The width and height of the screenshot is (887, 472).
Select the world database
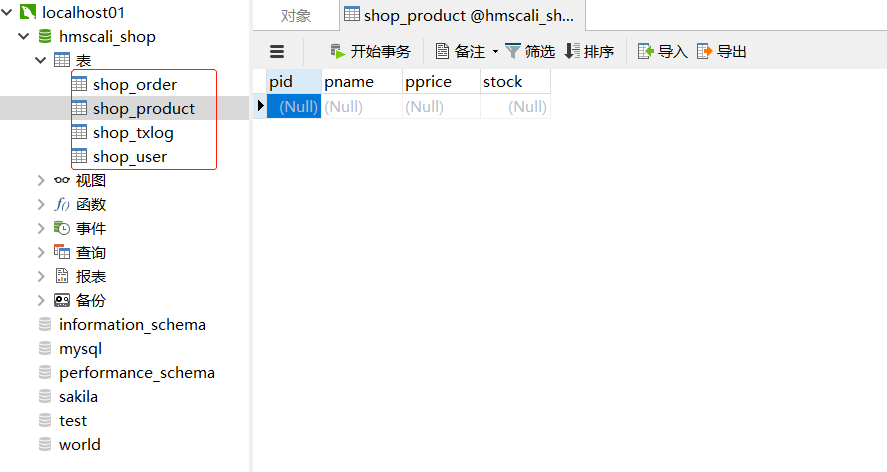pyautogui.click(x=79, y=444)
